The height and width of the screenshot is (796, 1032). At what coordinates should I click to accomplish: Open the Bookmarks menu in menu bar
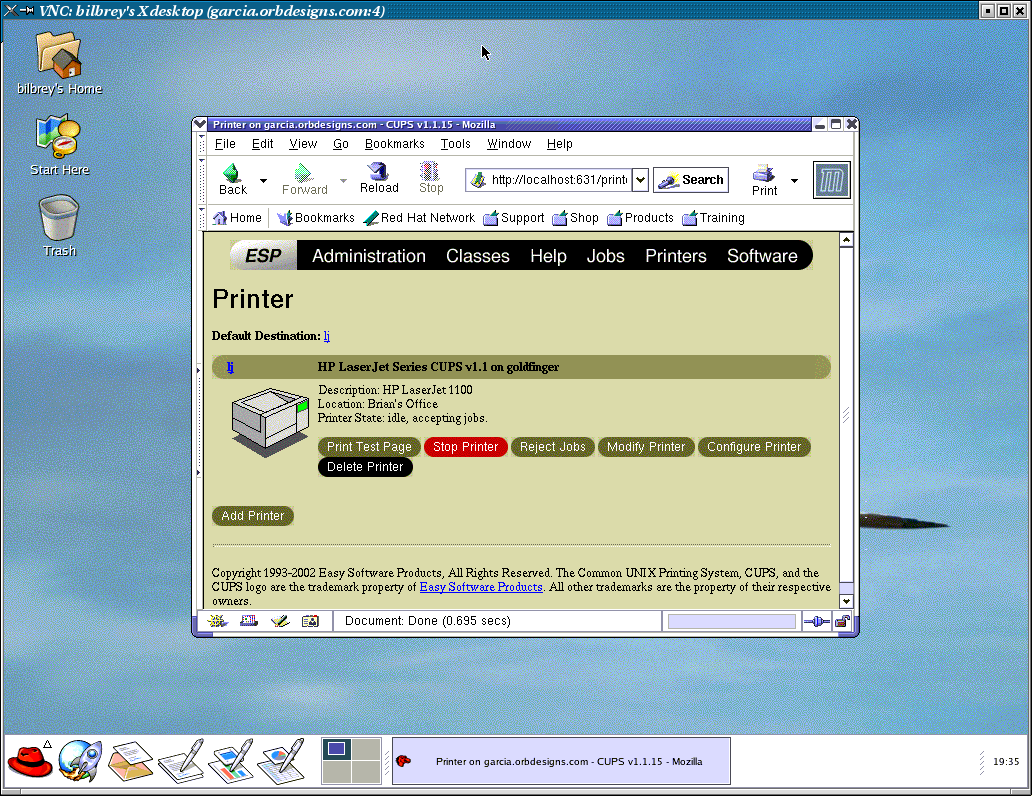(394, 144)
